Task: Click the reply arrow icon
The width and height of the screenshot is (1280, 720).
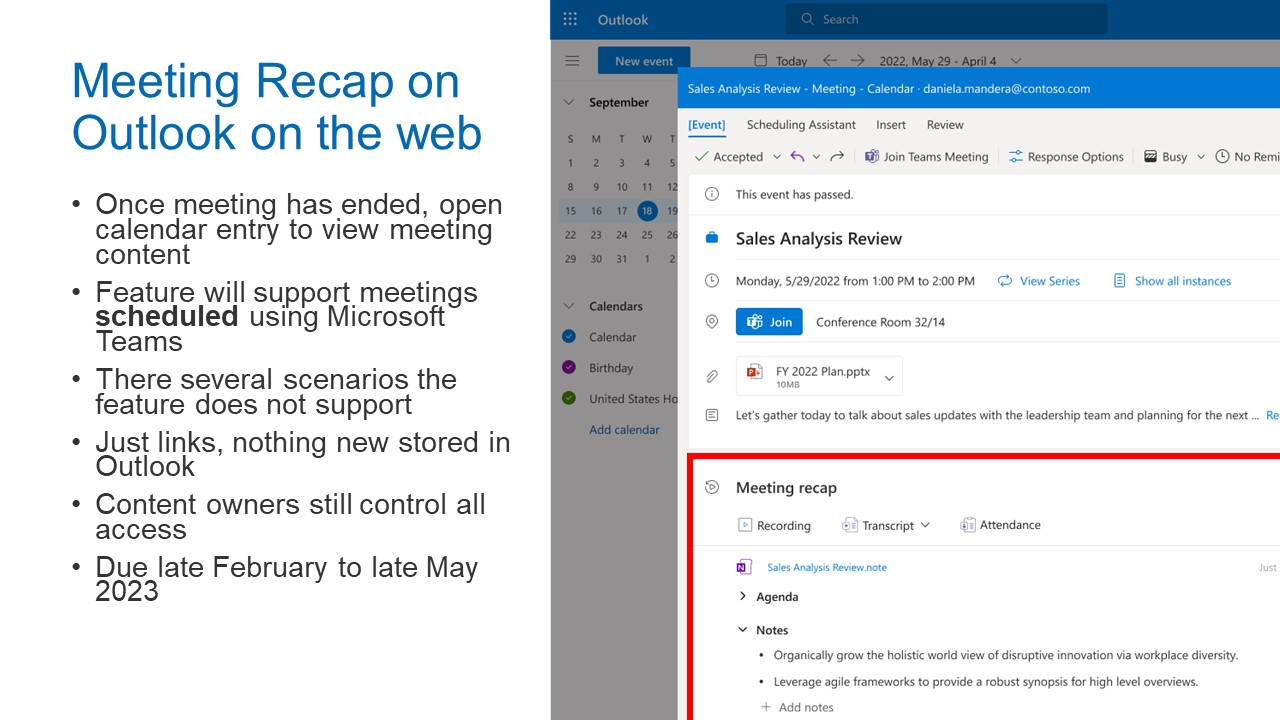Action: pos(797,157)
